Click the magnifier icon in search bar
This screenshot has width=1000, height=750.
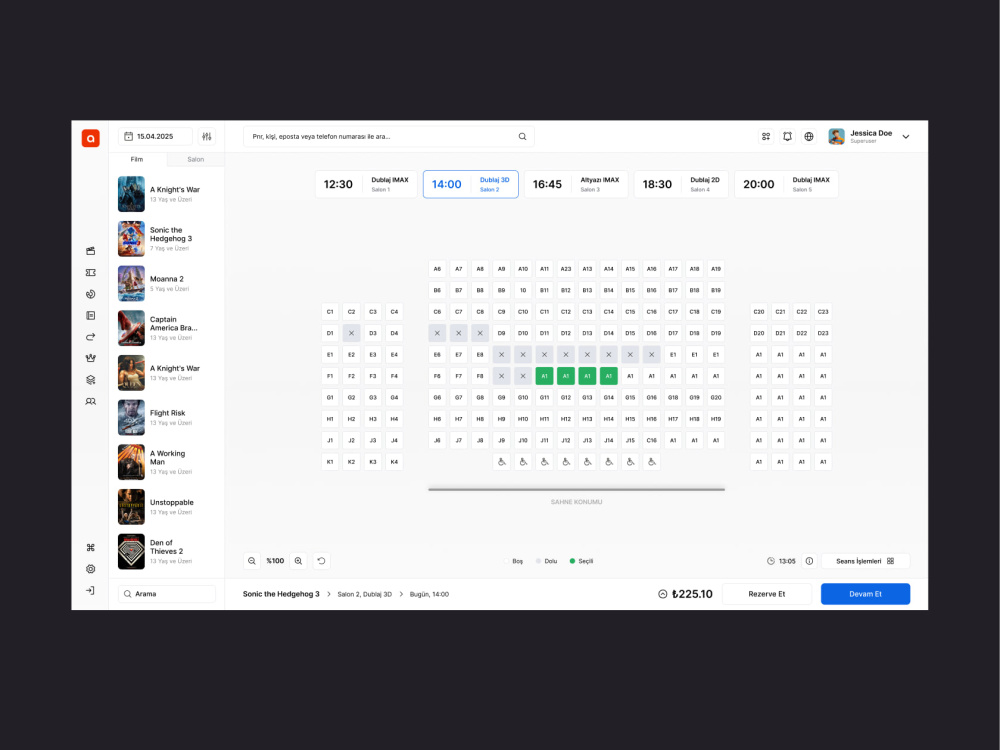pyautogui.click(x=522, y=136)
